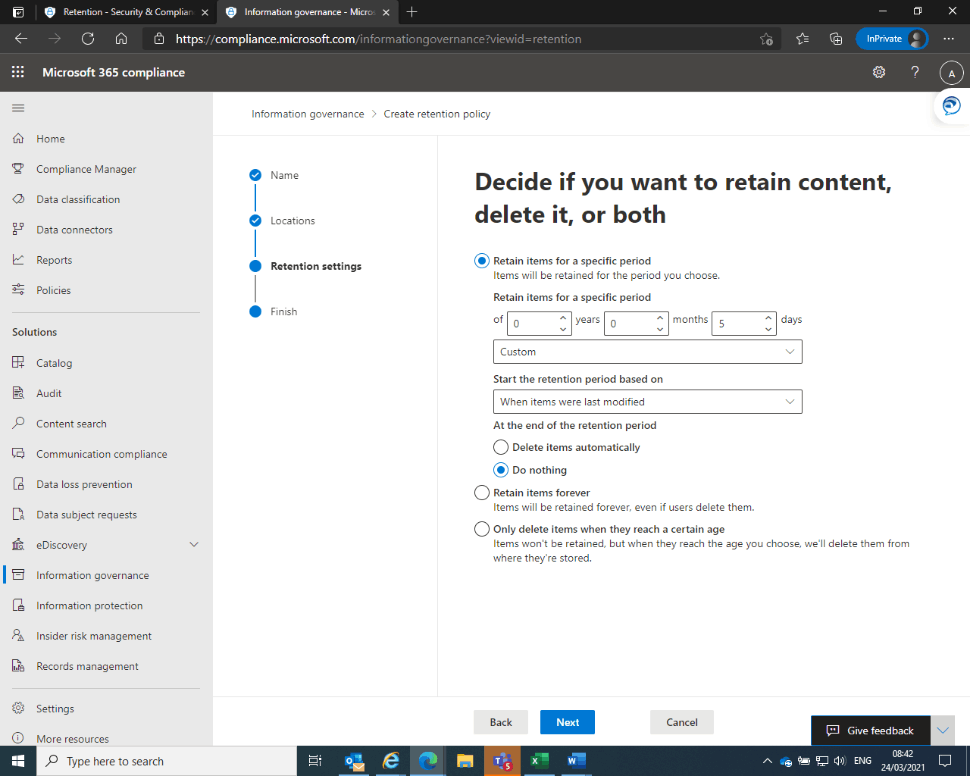The image size is (970, 776).
Task: Select Only delete items when they reach a certain age
Action: coord(482,529)
